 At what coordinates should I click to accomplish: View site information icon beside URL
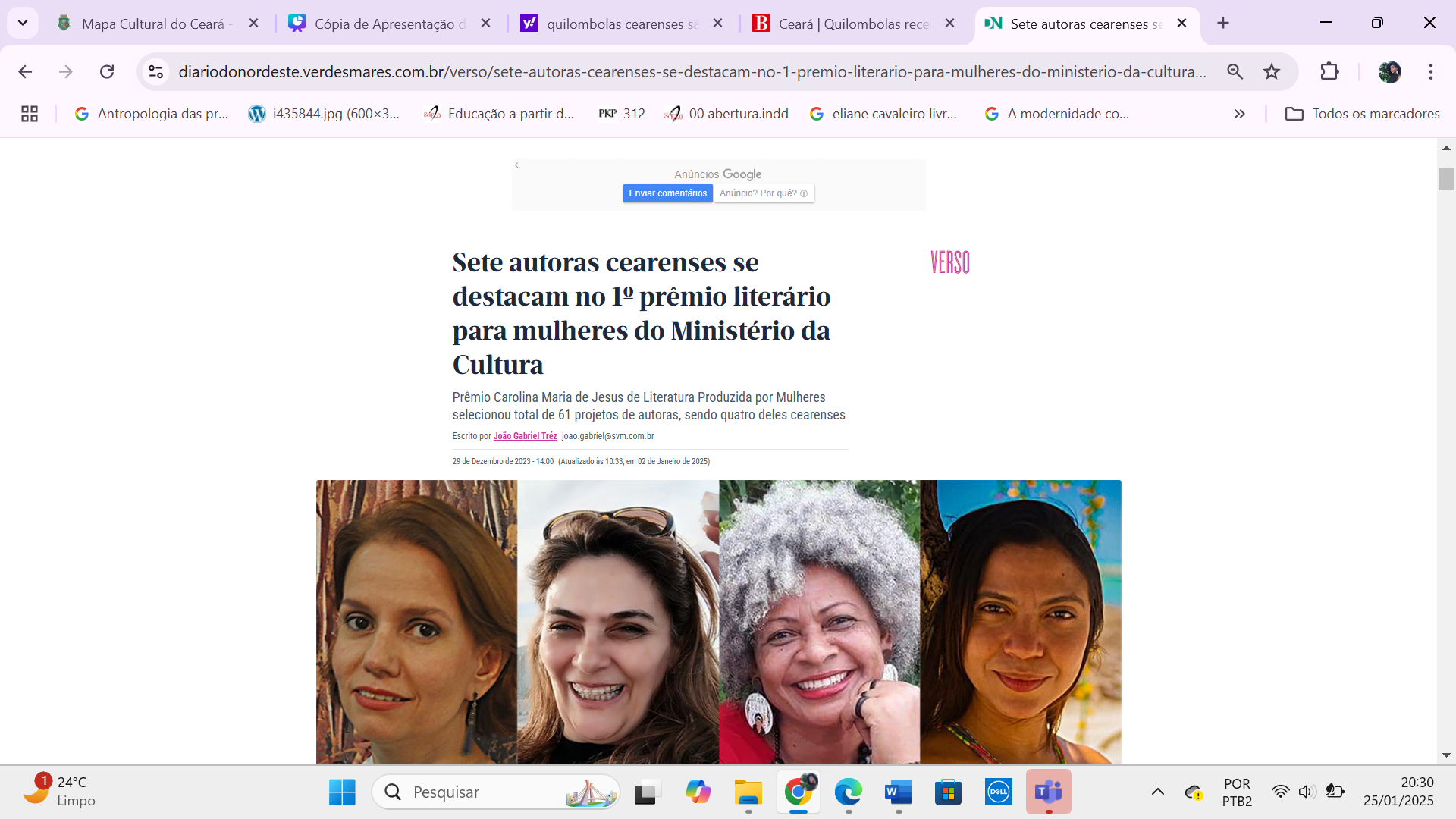[x=155, y=71]
